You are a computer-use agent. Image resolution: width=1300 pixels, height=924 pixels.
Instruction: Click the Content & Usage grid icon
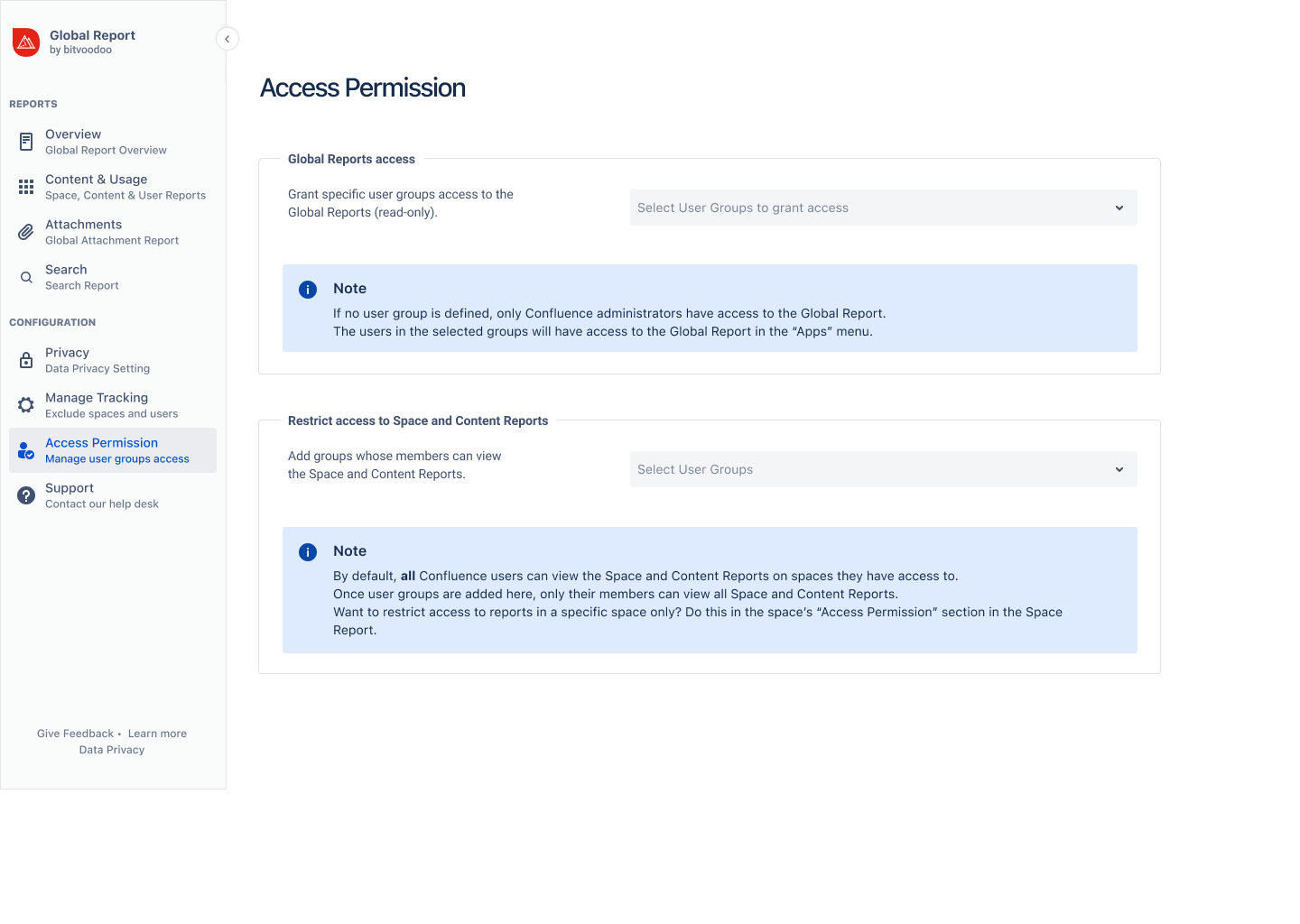(25, 186)
